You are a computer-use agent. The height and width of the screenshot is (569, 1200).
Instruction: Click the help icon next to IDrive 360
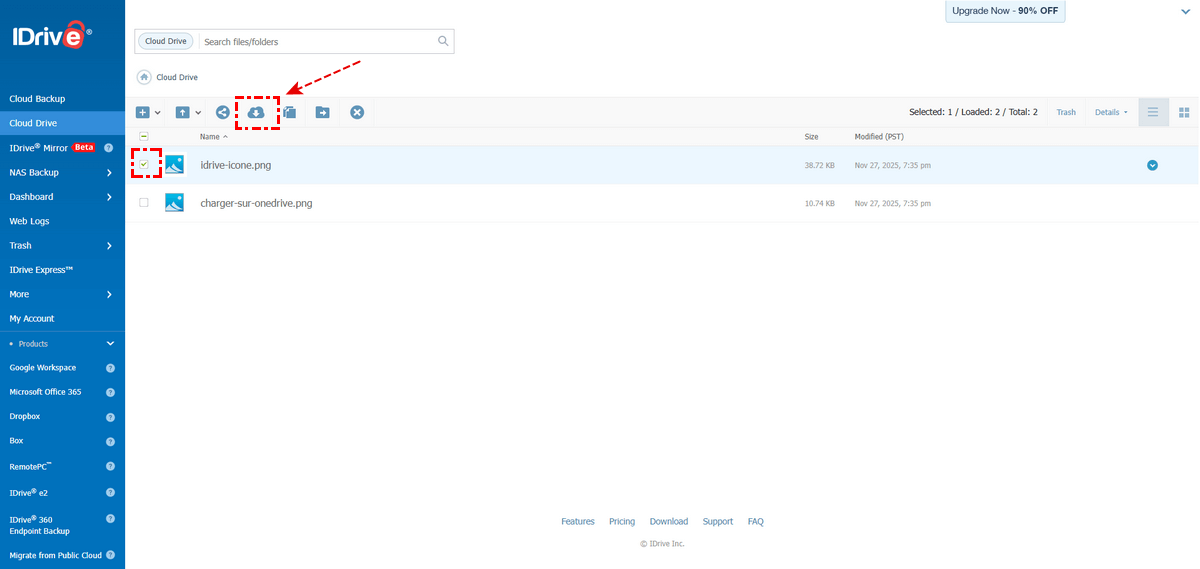(110, 519)
